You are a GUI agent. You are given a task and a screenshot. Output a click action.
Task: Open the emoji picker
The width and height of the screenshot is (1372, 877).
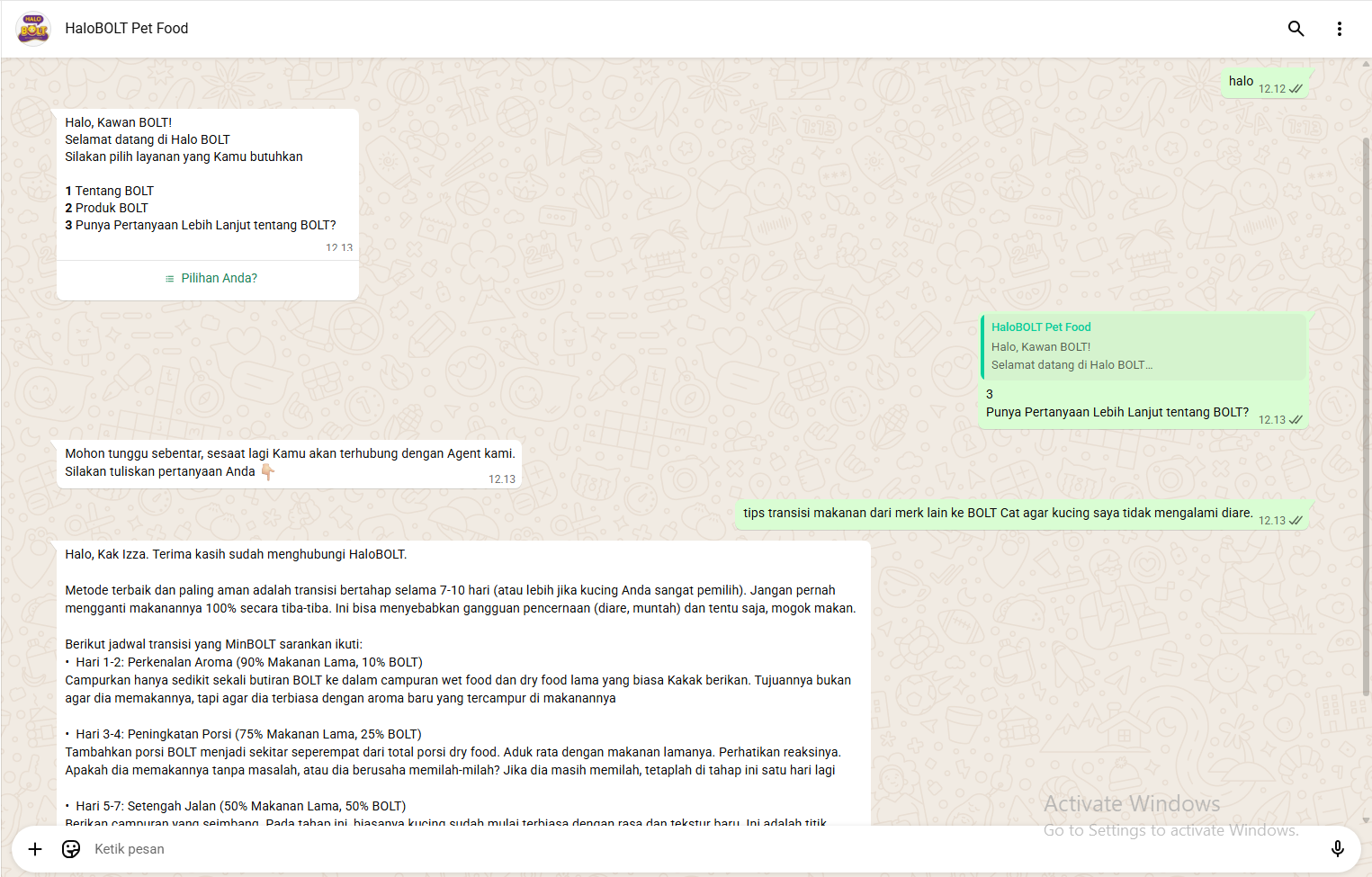coord(71,849)
